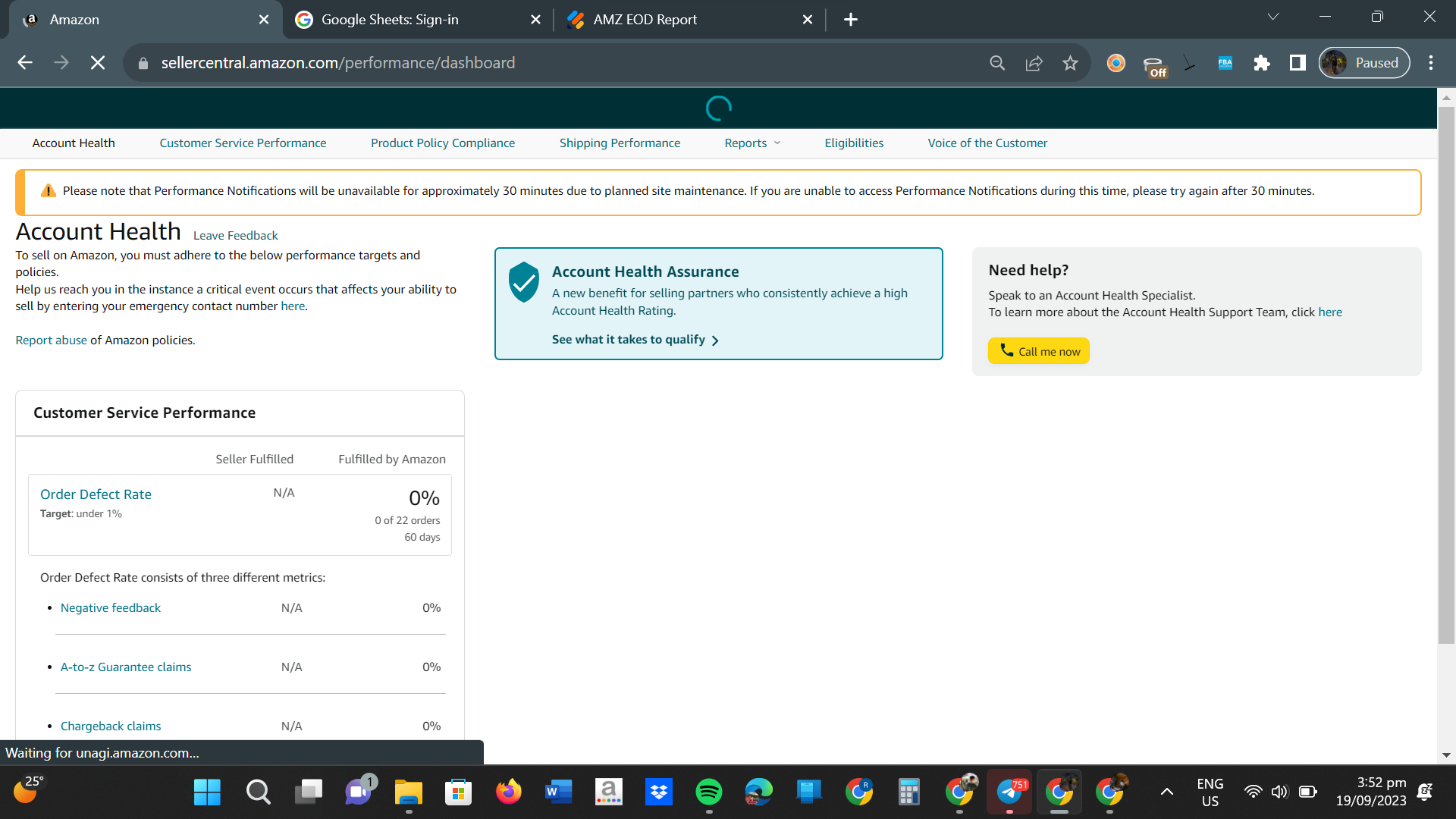Open Dropbox from the taskbar

coord(659,792)
